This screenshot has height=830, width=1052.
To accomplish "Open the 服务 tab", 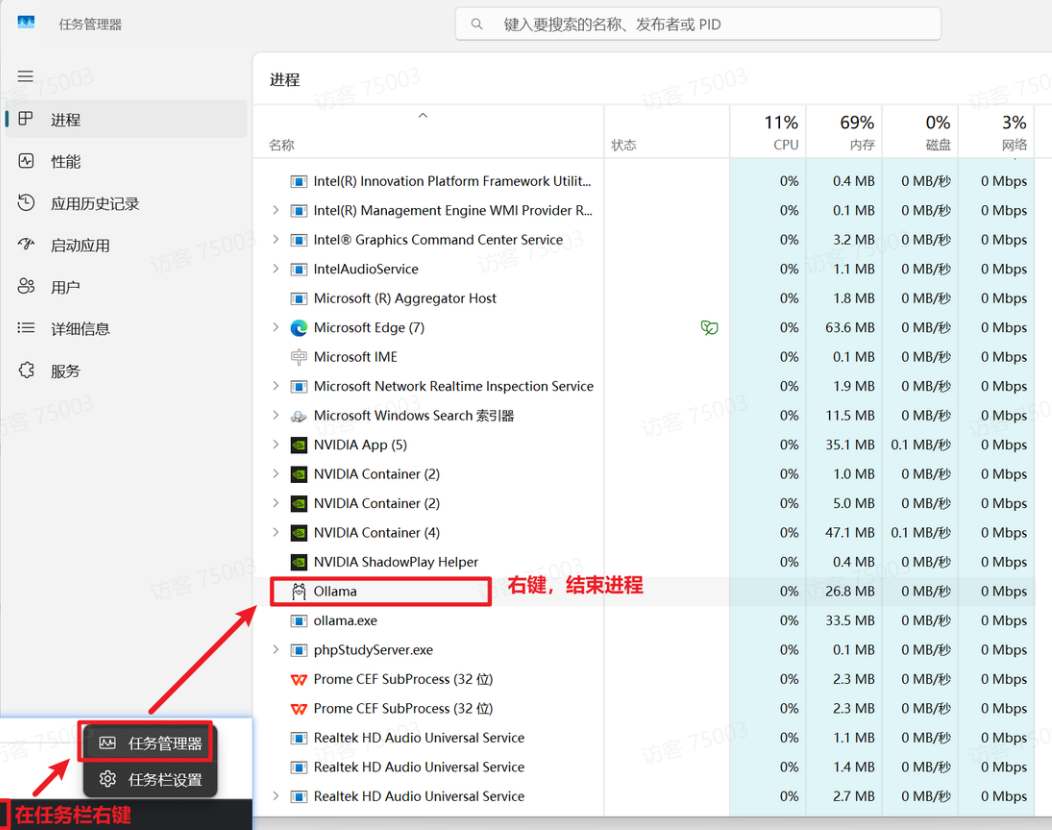I will pyautogui.click(x=126, y=370).
